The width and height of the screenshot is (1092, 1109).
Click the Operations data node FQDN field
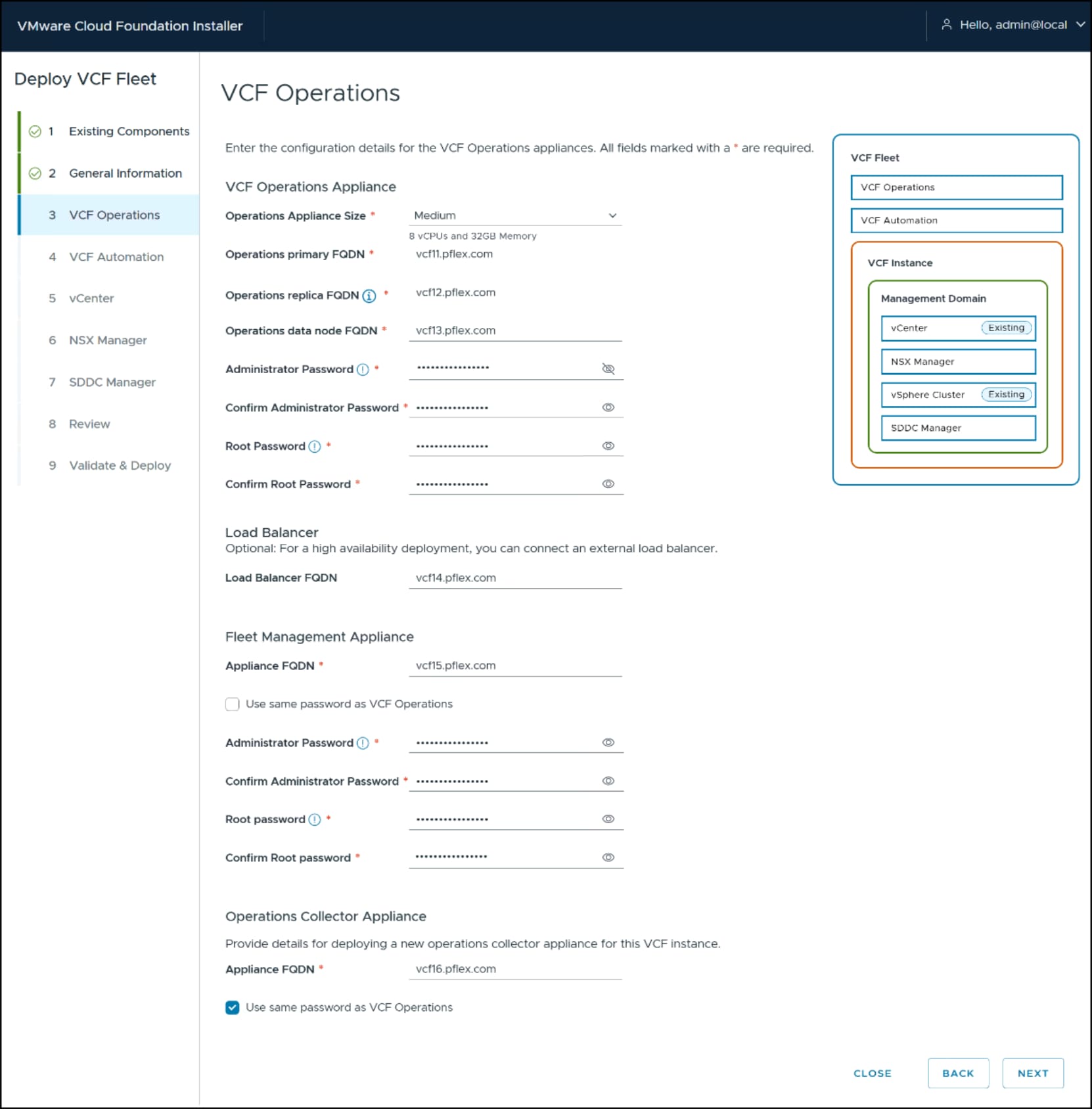pyautogui.click(x=515, y=330)
